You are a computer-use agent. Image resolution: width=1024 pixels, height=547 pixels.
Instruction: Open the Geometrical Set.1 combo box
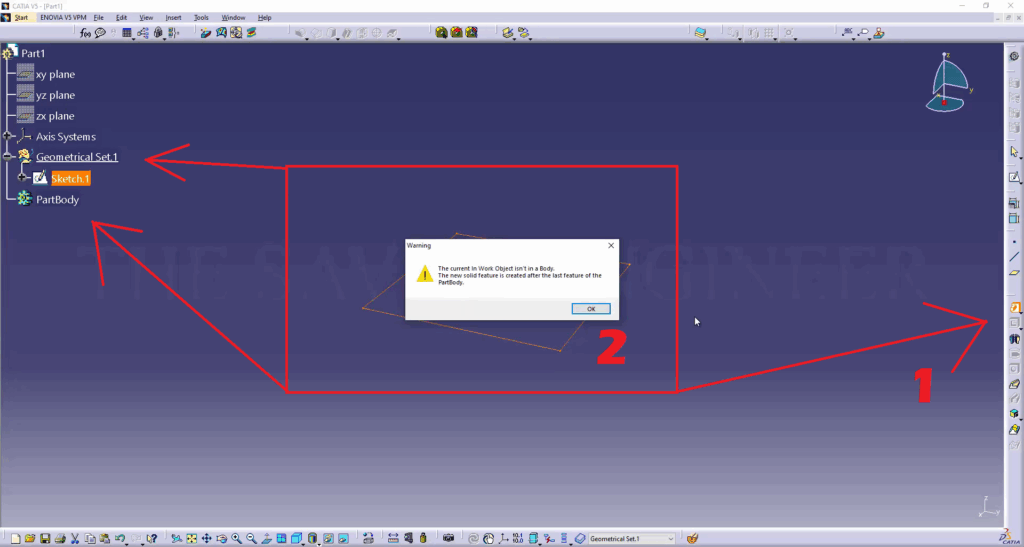(x=670, y=539)
